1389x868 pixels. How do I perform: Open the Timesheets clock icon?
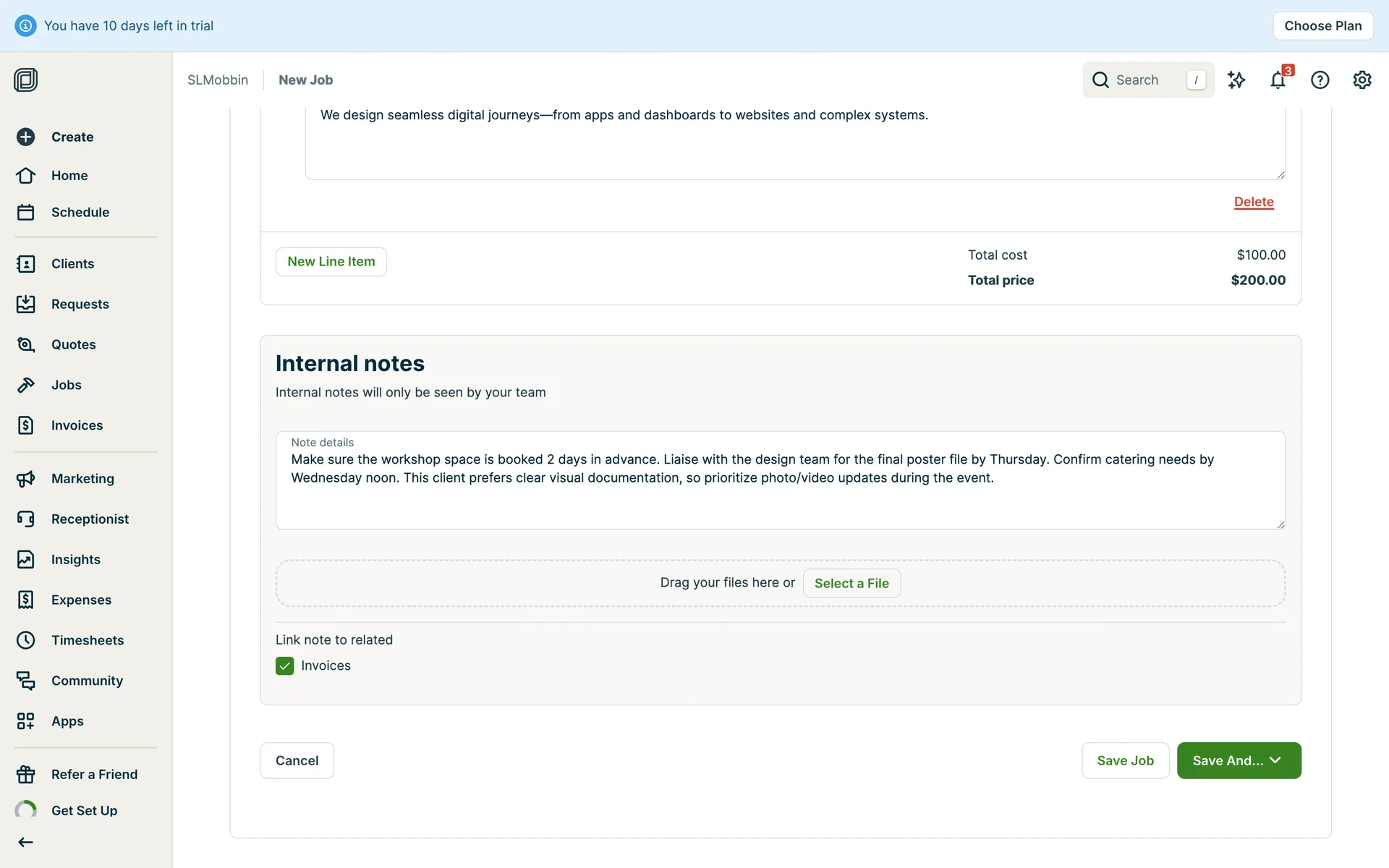26,640
